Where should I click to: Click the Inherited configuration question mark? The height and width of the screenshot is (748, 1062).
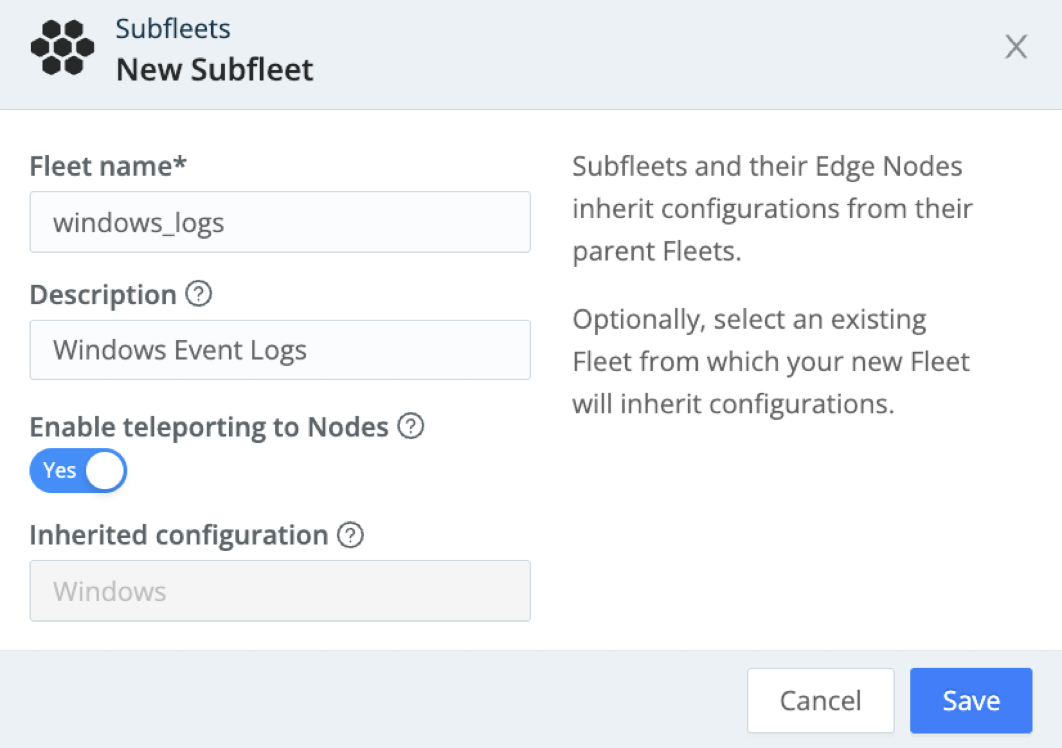(x=349, y=536)
